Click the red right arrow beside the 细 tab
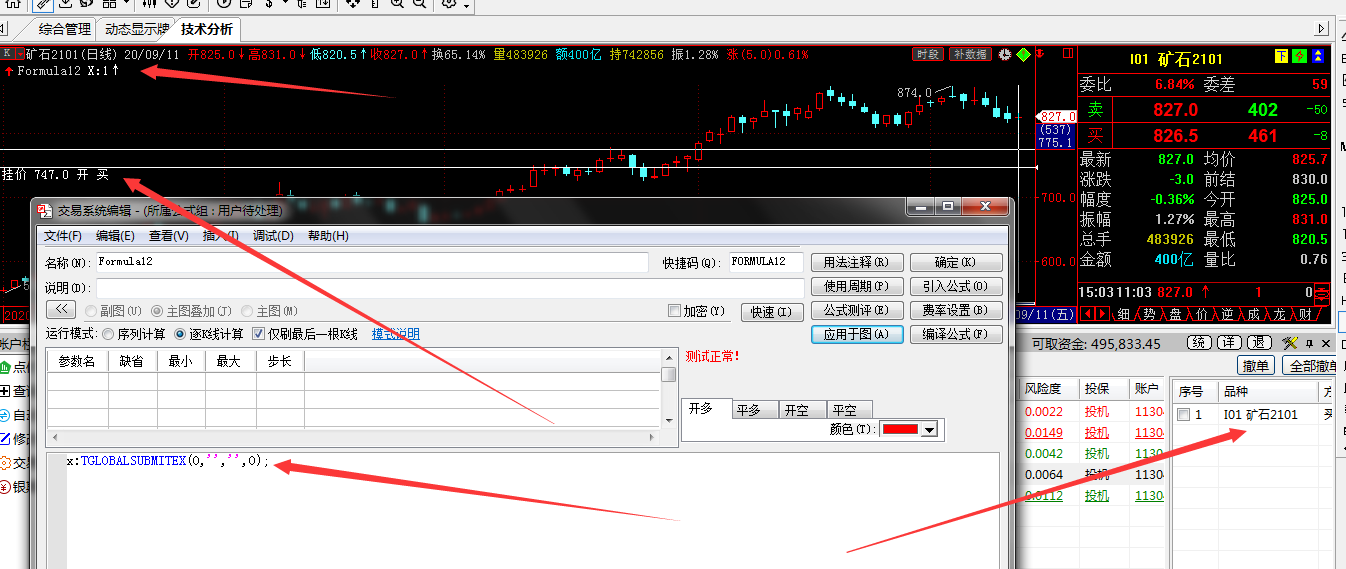The image size is (1346, 569). point(1104,314)
